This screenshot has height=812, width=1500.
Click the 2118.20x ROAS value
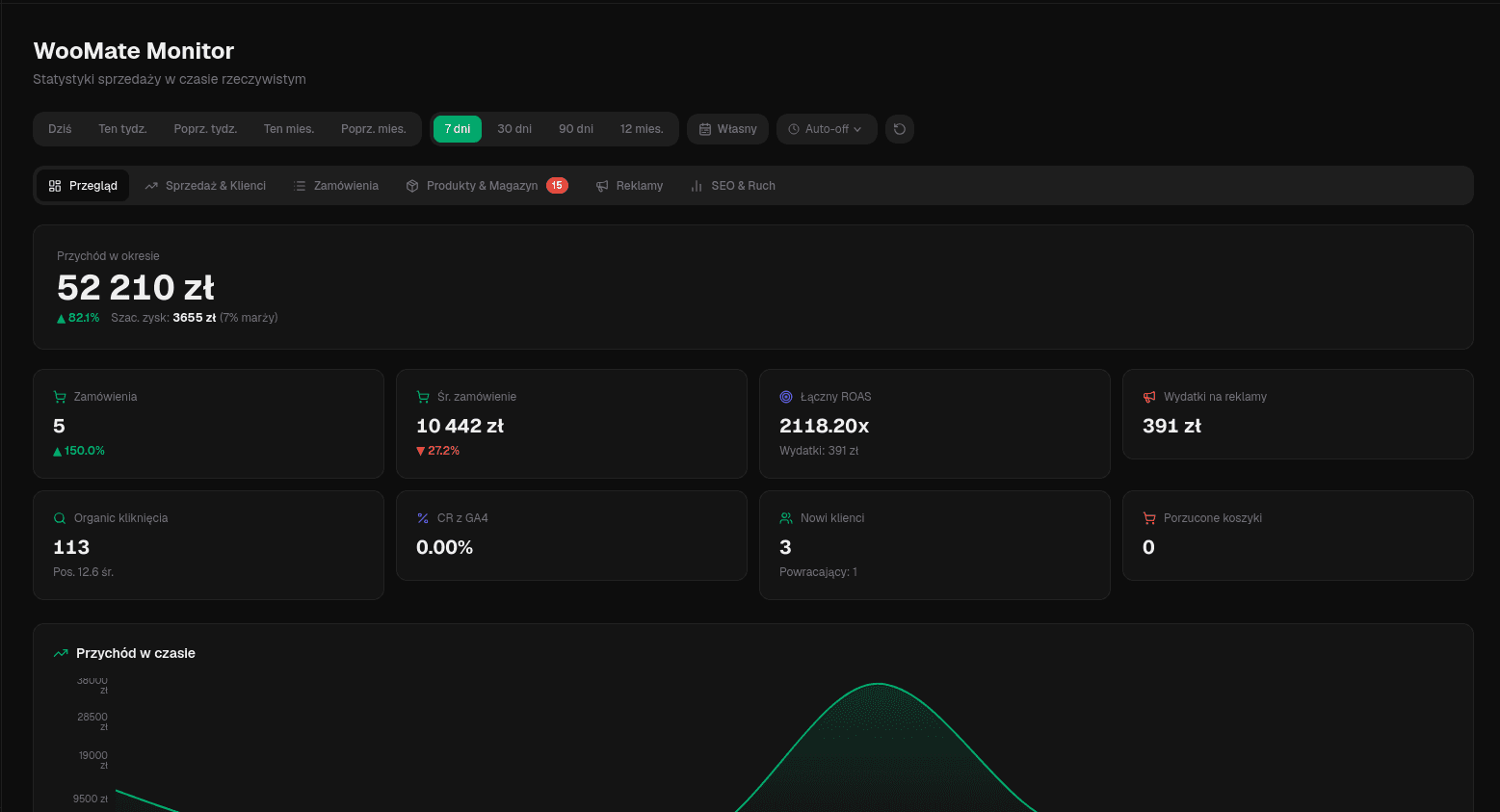[825, 426]
